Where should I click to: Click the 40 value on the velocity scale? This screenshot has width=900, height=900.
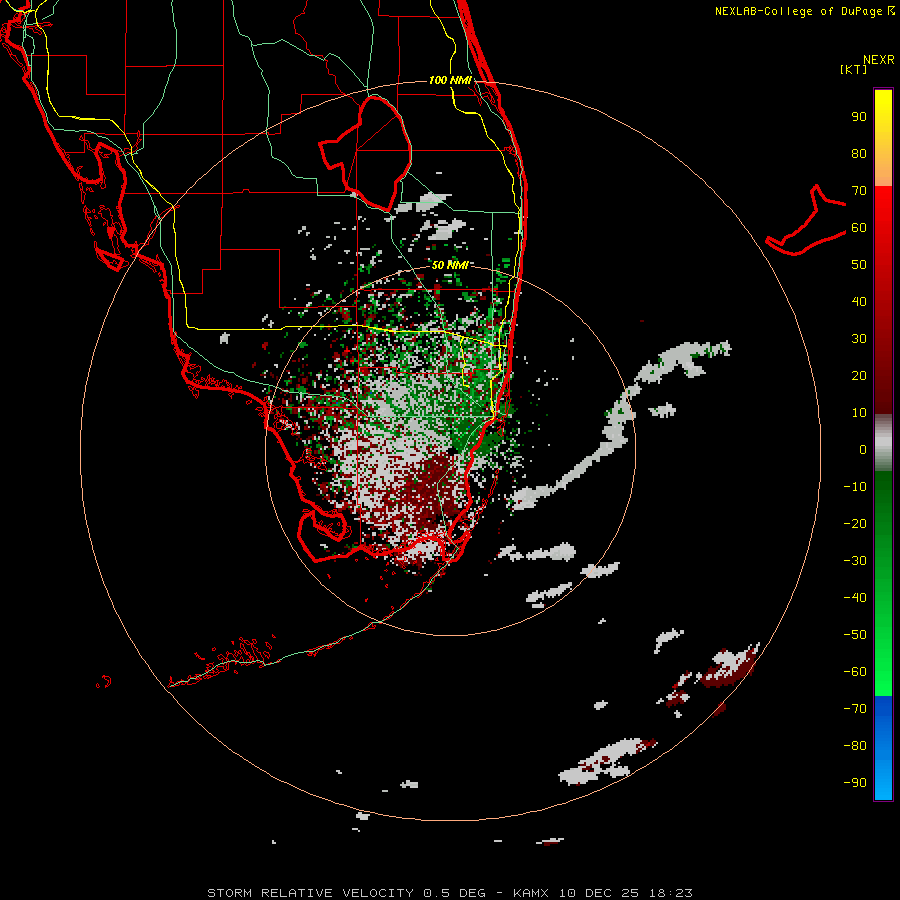(x=859, y=302)
